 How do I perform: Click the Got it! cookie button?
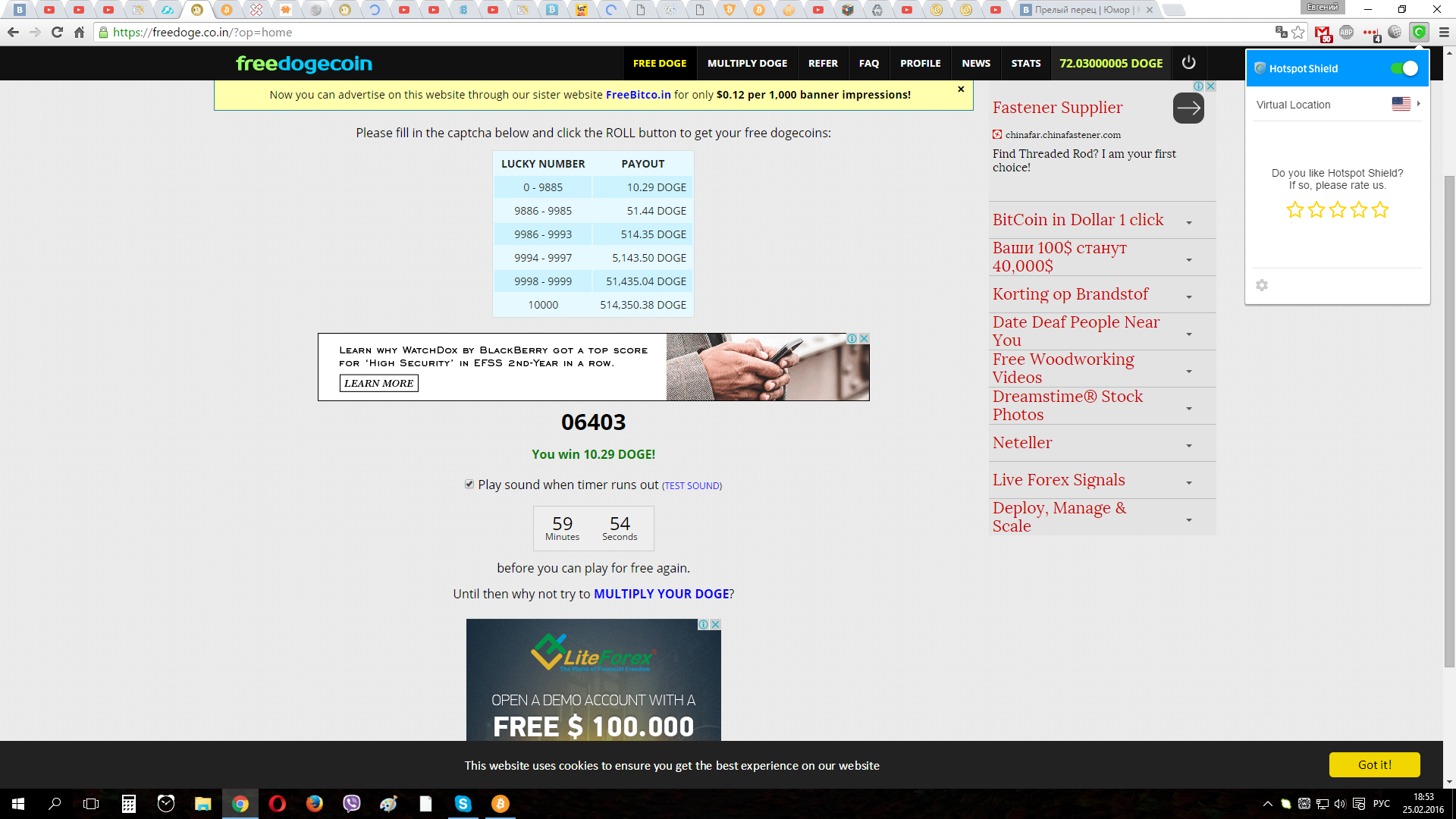[1374, 764]
